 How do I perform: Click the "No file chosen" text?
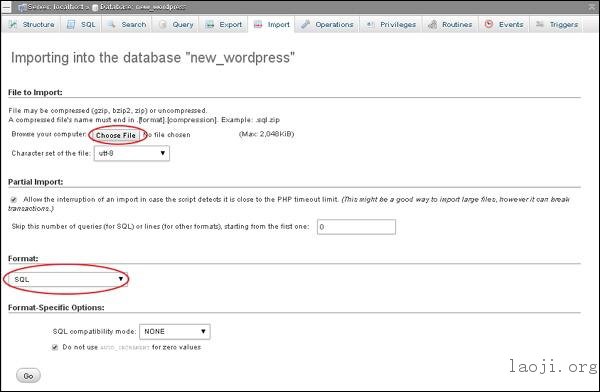167,135
